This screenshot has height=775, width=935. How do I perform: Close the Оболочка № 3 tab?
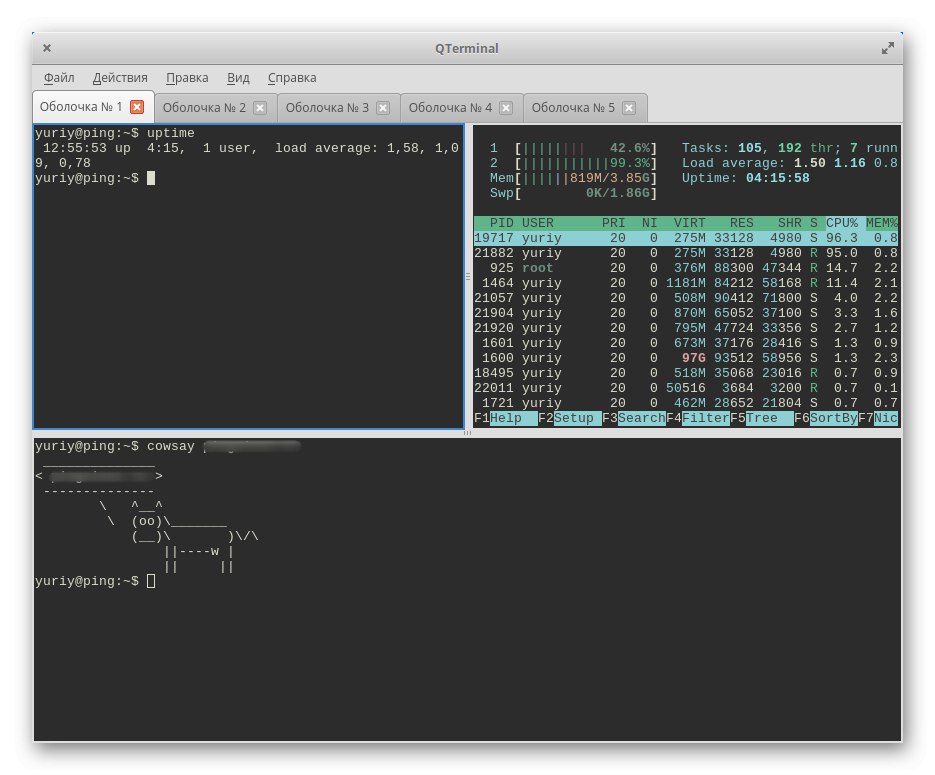[383, 108]
